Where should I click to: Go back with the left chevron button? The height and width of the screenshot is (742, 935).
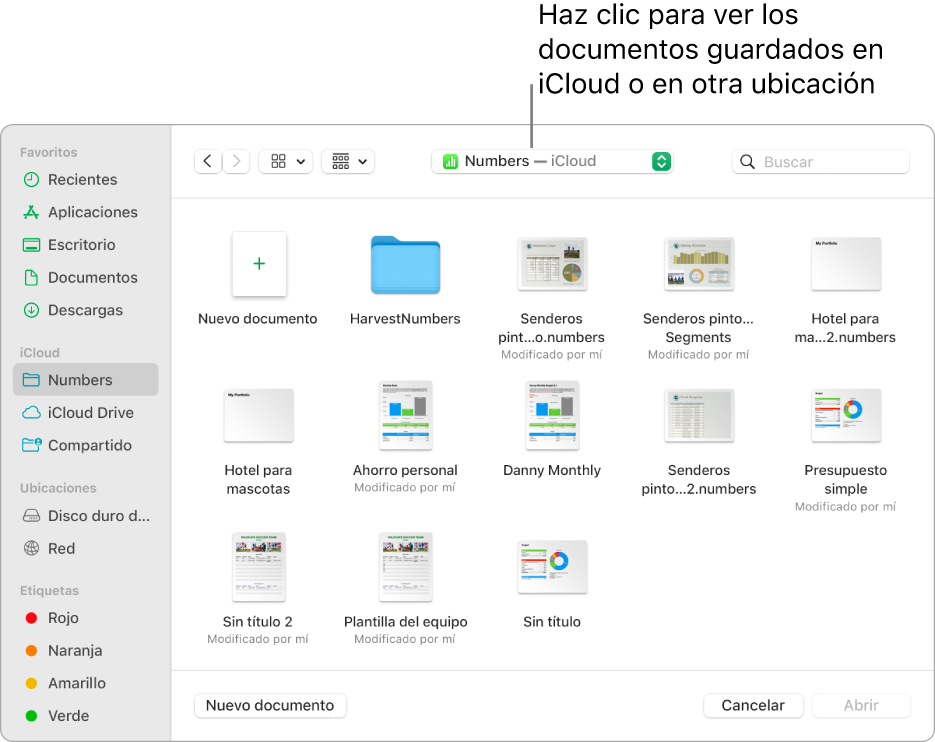point(208,162)
